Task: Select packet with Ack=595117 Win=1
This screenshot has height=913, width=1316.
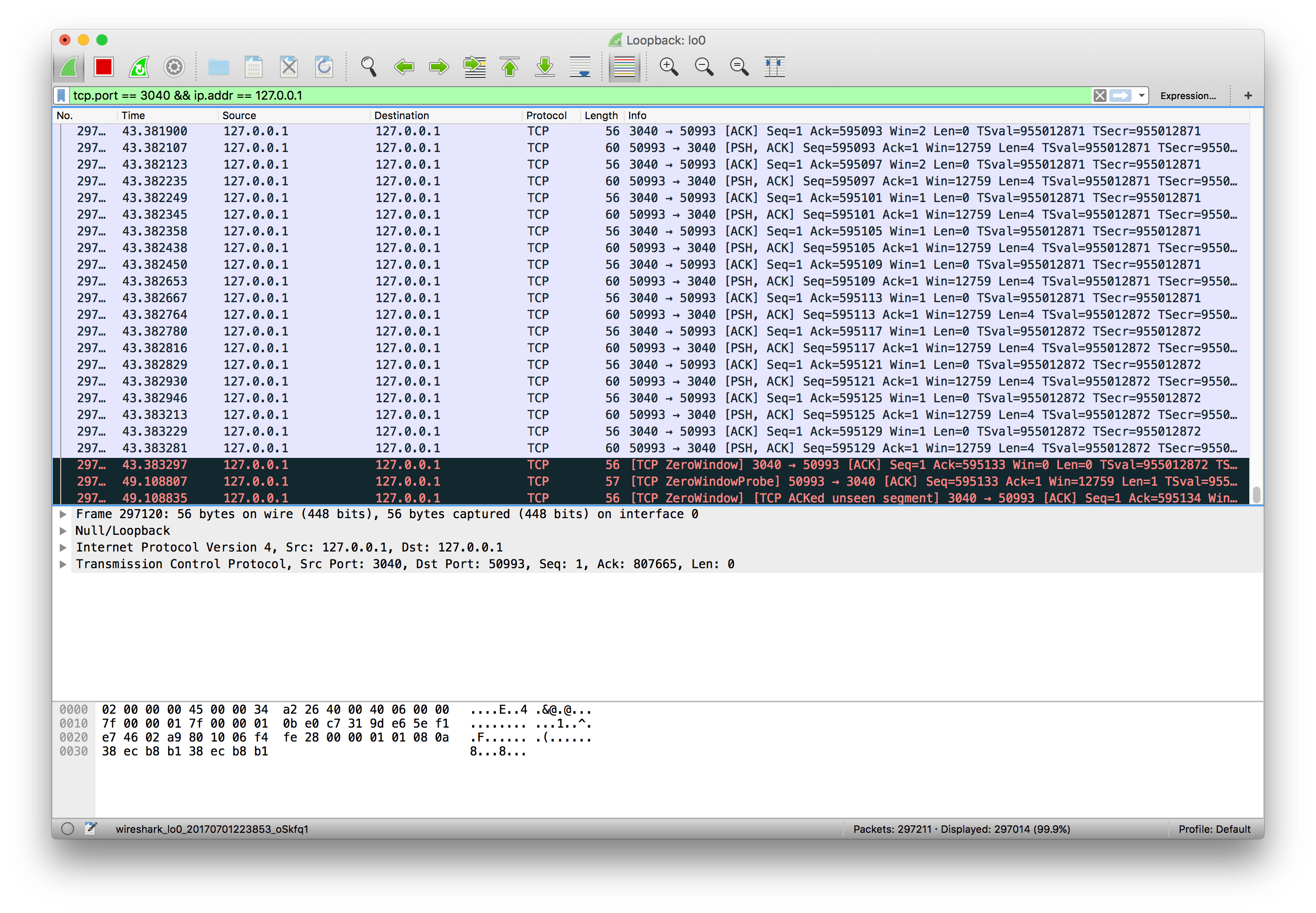Action: point(651,332)
